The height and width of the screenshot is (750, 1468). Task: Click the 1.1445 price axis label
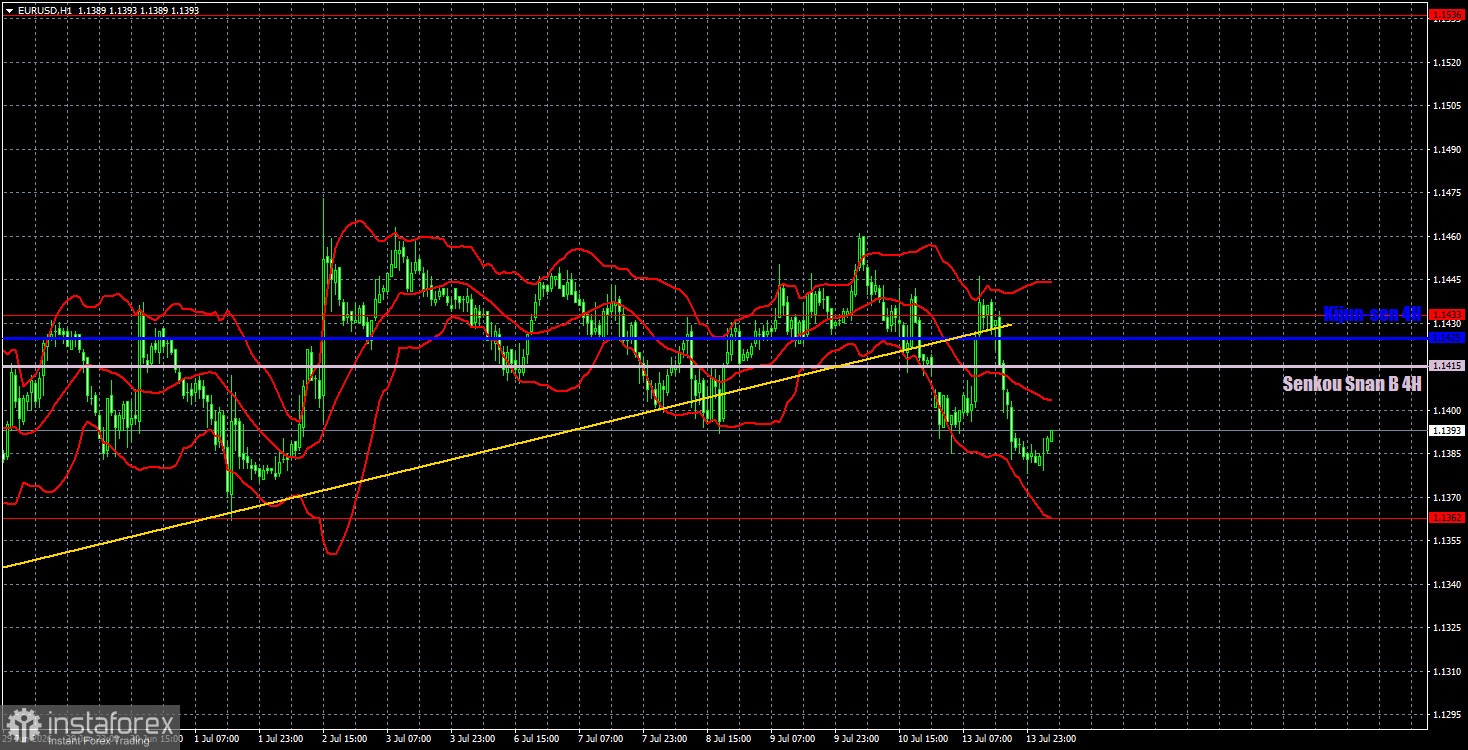coord(1447,280)
